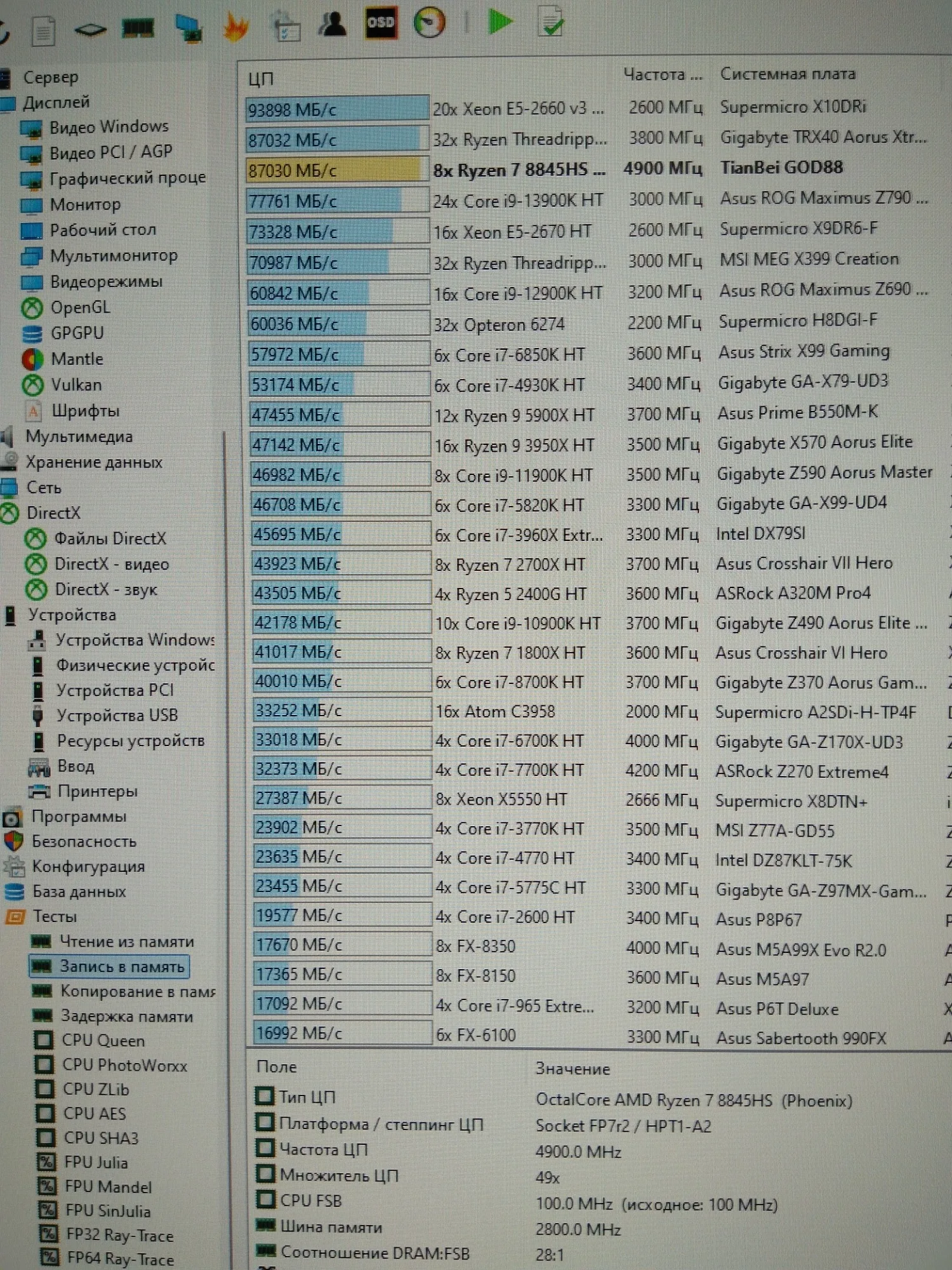Screen dimensions: 952x1270
Task: Select Дисплей category in the tree
Action: [56, 103]
